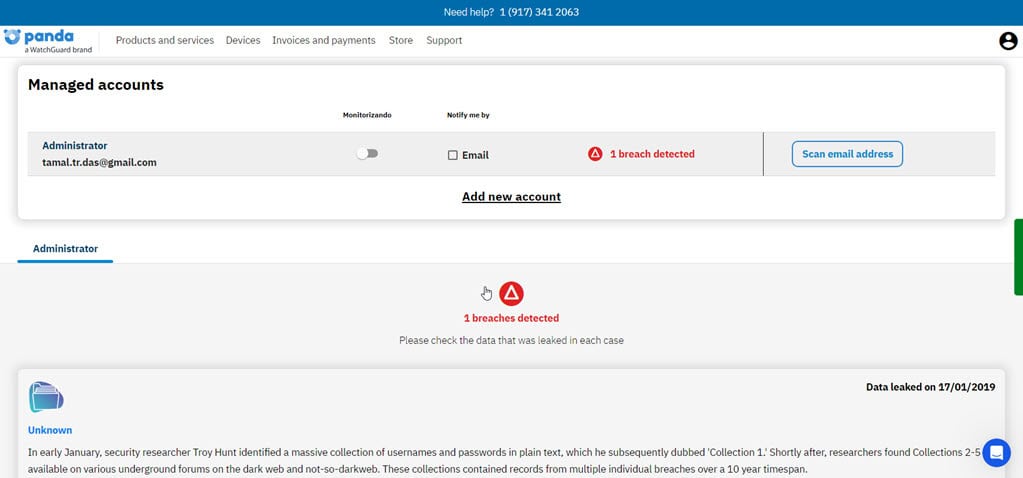The height and width of the screenshot is (478, 1023).
Task: Click the Administrator account name in the row
Action: point(75,145)
